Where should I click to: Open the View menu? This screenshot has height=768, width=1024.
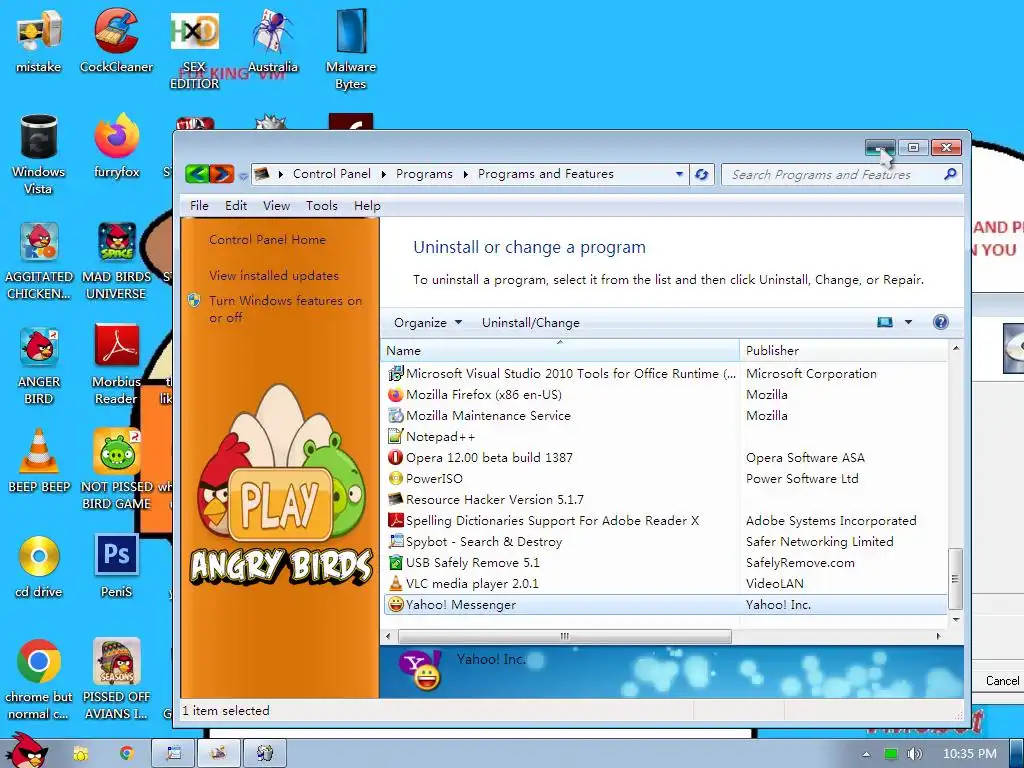point(276,206)
